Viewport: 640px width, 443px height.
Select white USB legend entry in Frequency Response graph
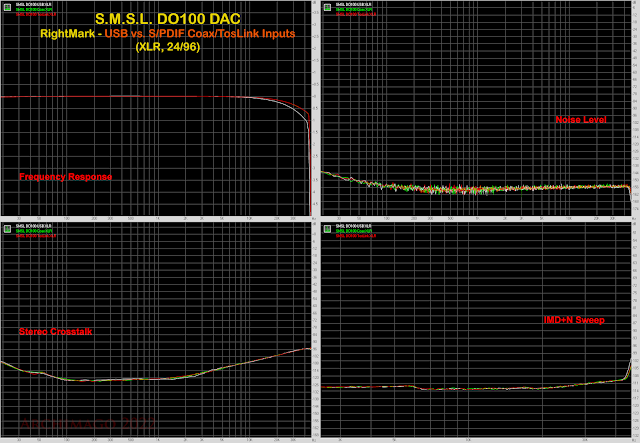[33, 4]
